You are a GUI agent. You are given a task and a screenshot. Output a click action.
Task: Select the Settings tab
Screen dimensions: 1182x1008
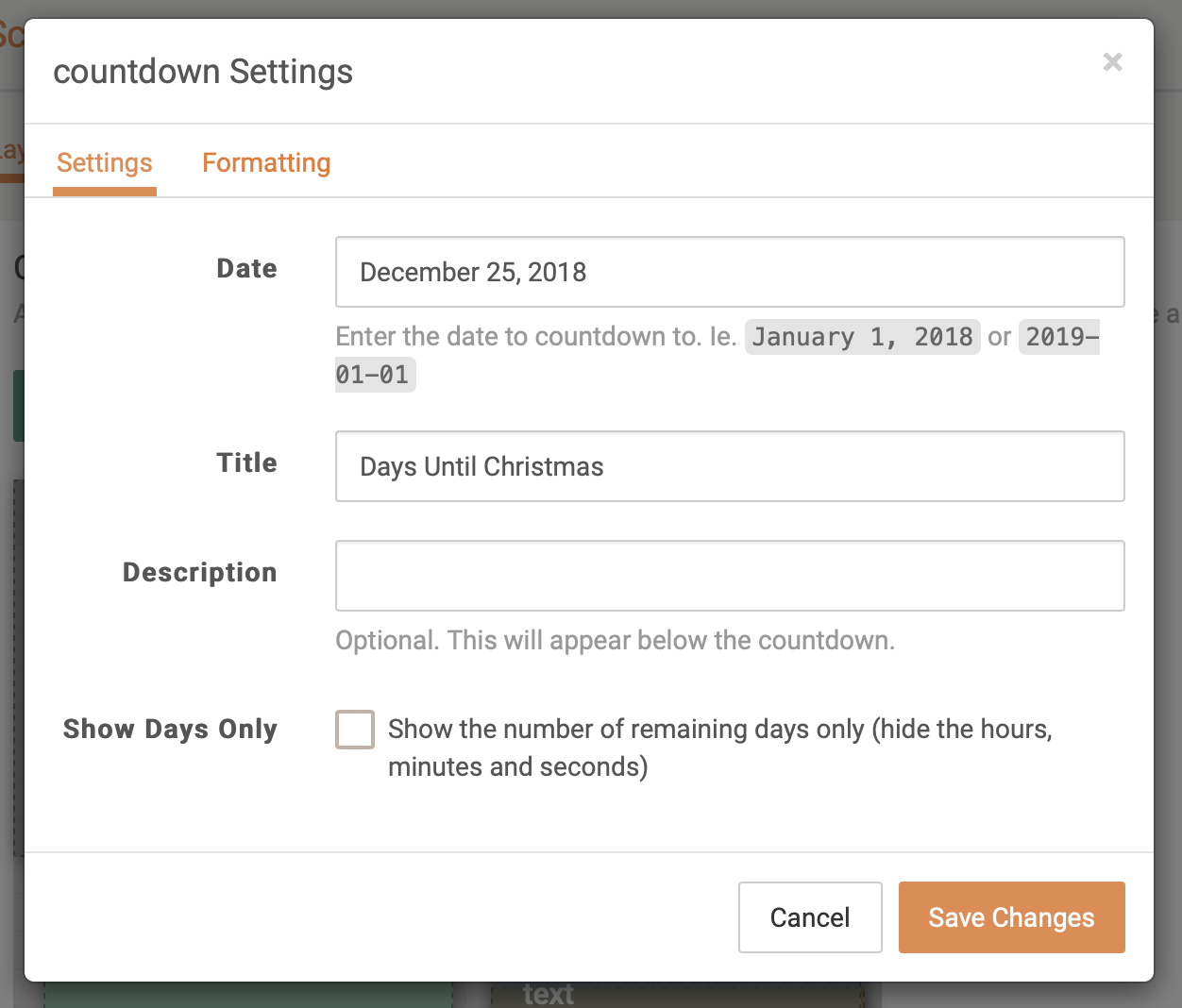[x=104, y=162]
